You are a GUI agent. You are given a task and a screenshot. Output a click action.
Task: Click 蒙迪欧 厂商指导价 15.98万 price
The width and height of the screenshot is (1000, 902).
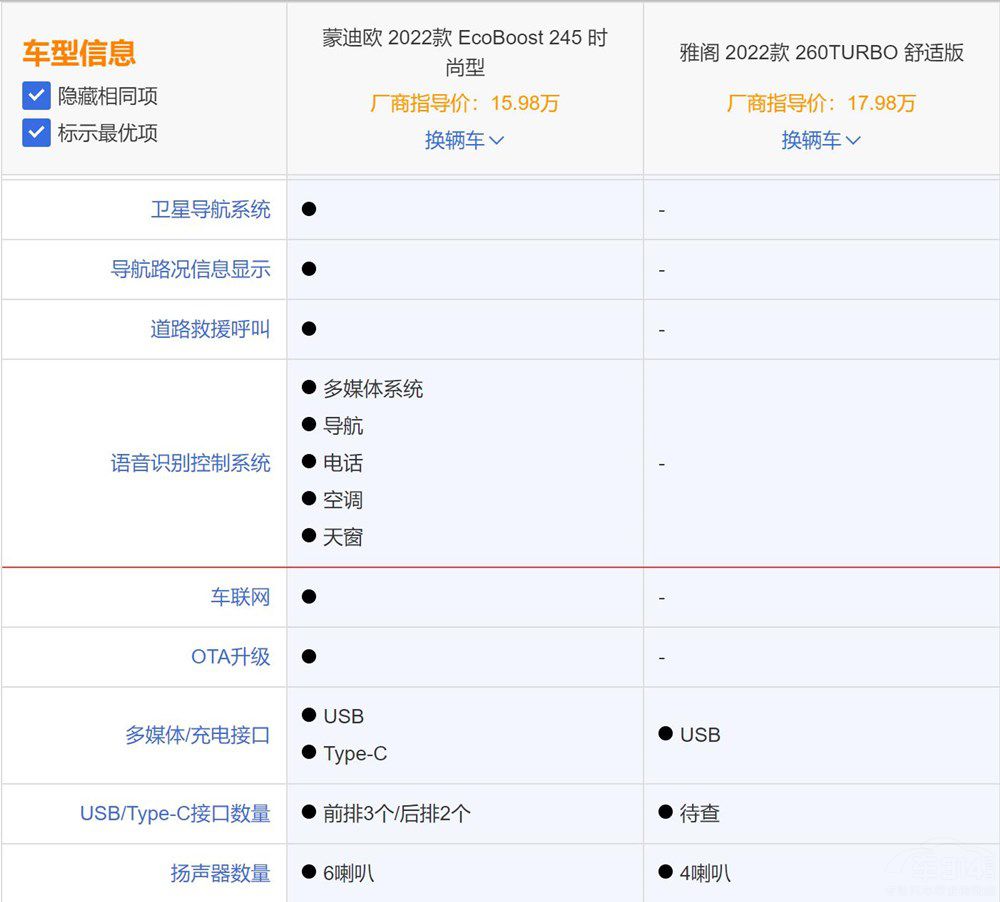(464, 103)
